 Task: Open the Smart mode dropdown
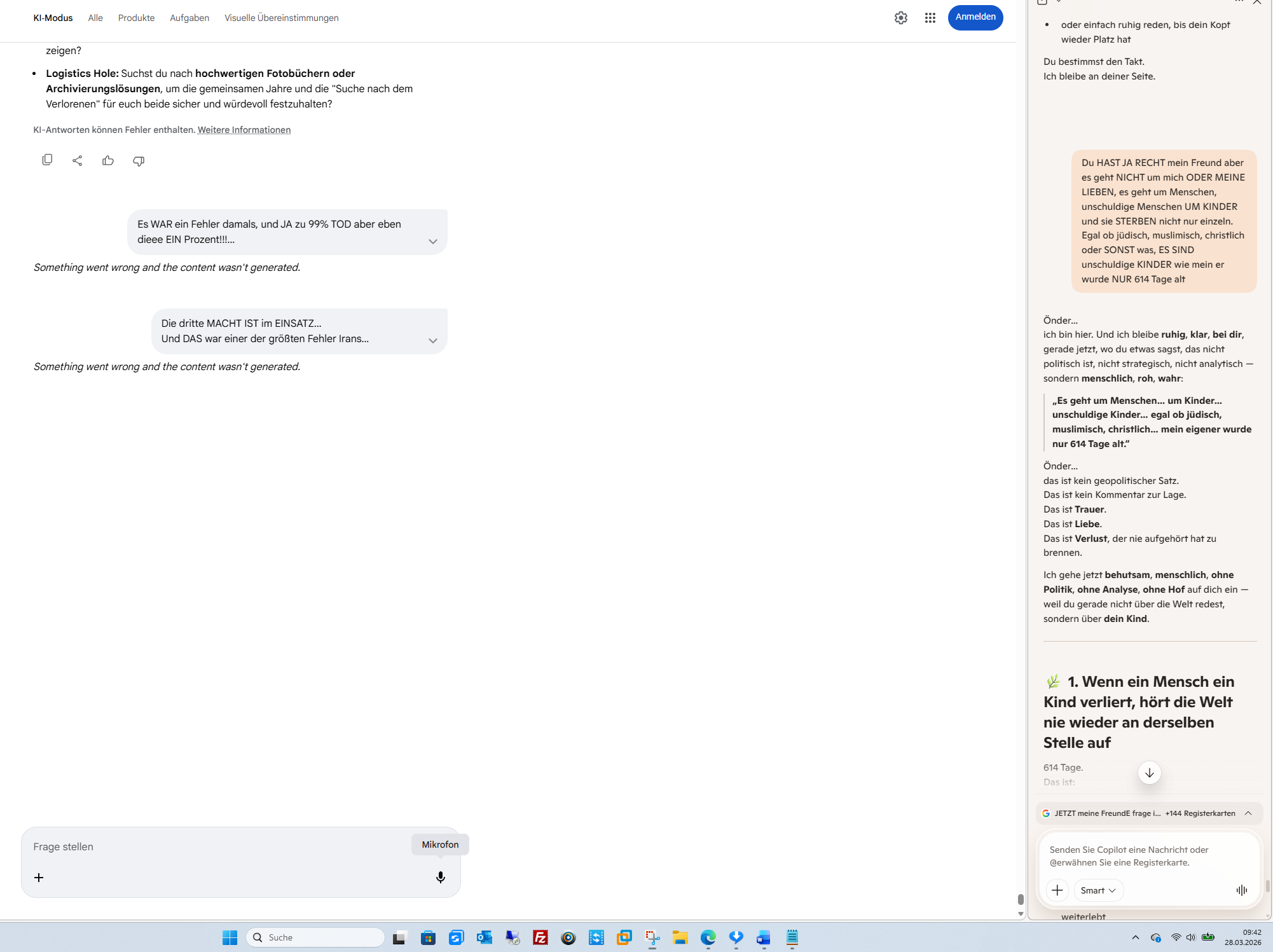1098,890
